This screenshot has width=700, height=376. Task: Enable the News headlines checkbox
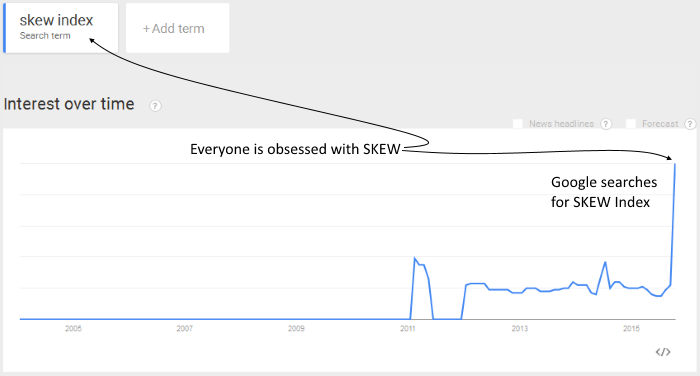coord(518,124)
